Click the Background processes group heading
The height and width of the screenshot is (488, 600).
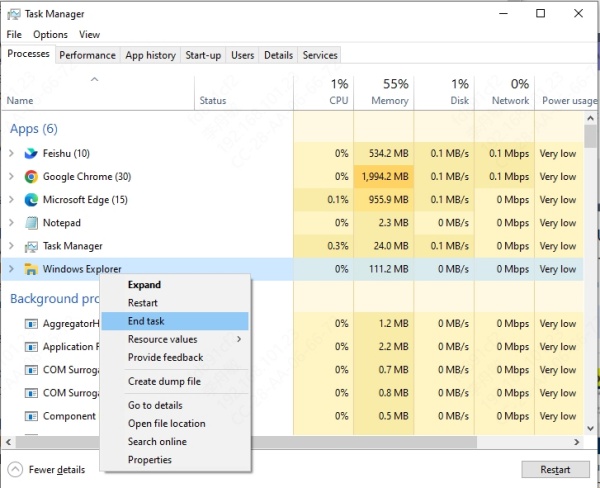[x=55, y=299]
